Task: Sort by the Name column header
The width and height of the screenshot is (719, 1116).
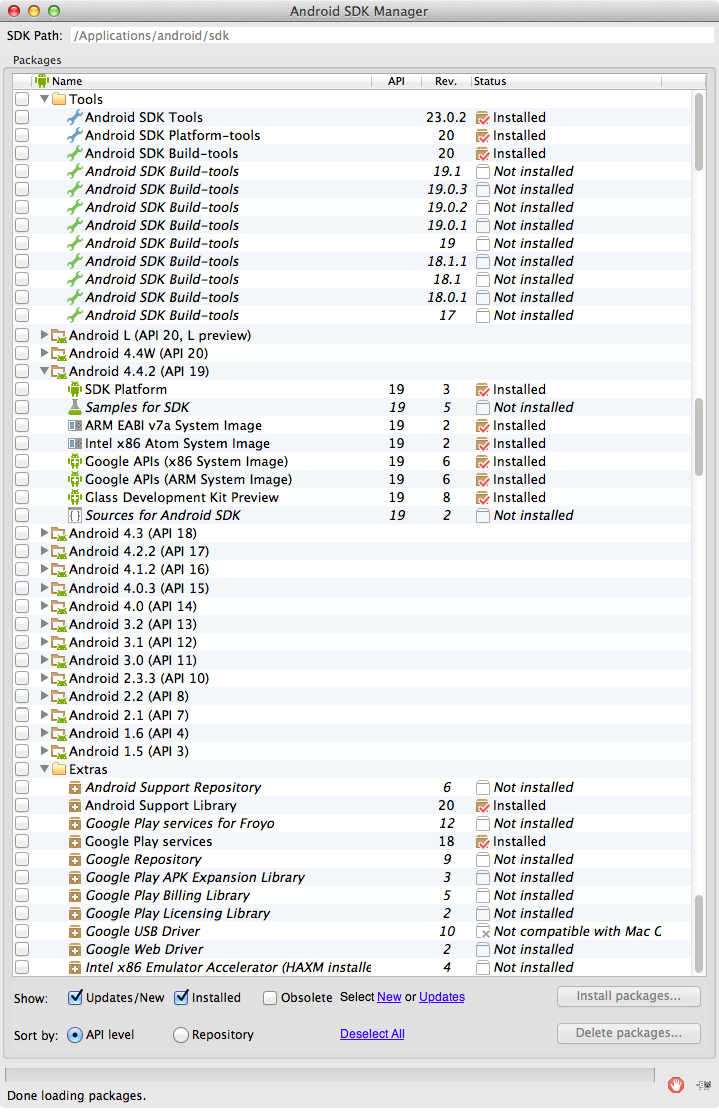Action: pos(201,81)
